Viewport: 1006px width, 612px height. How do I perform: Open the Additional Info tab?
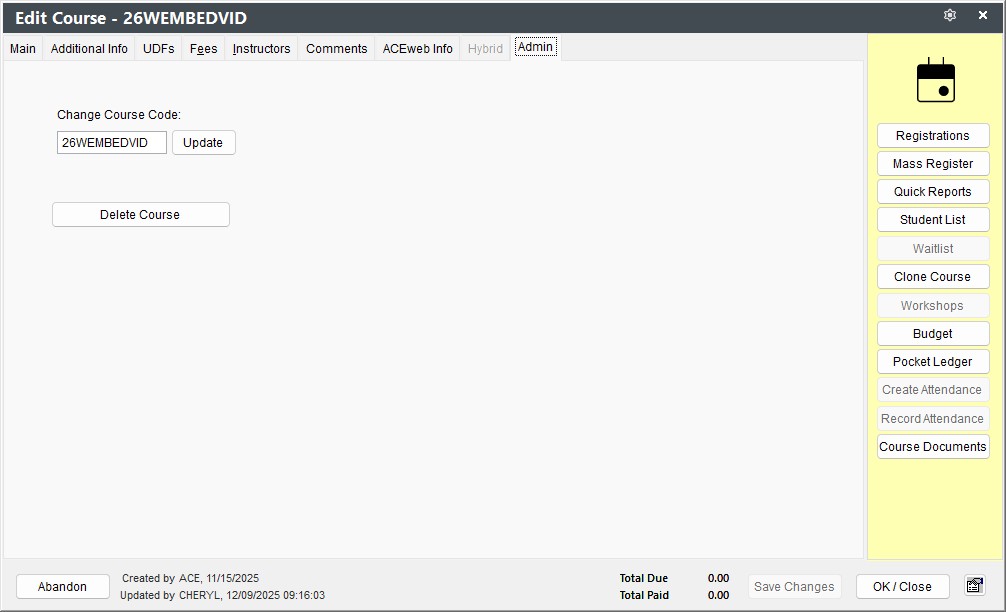click(x=89, y=49)
